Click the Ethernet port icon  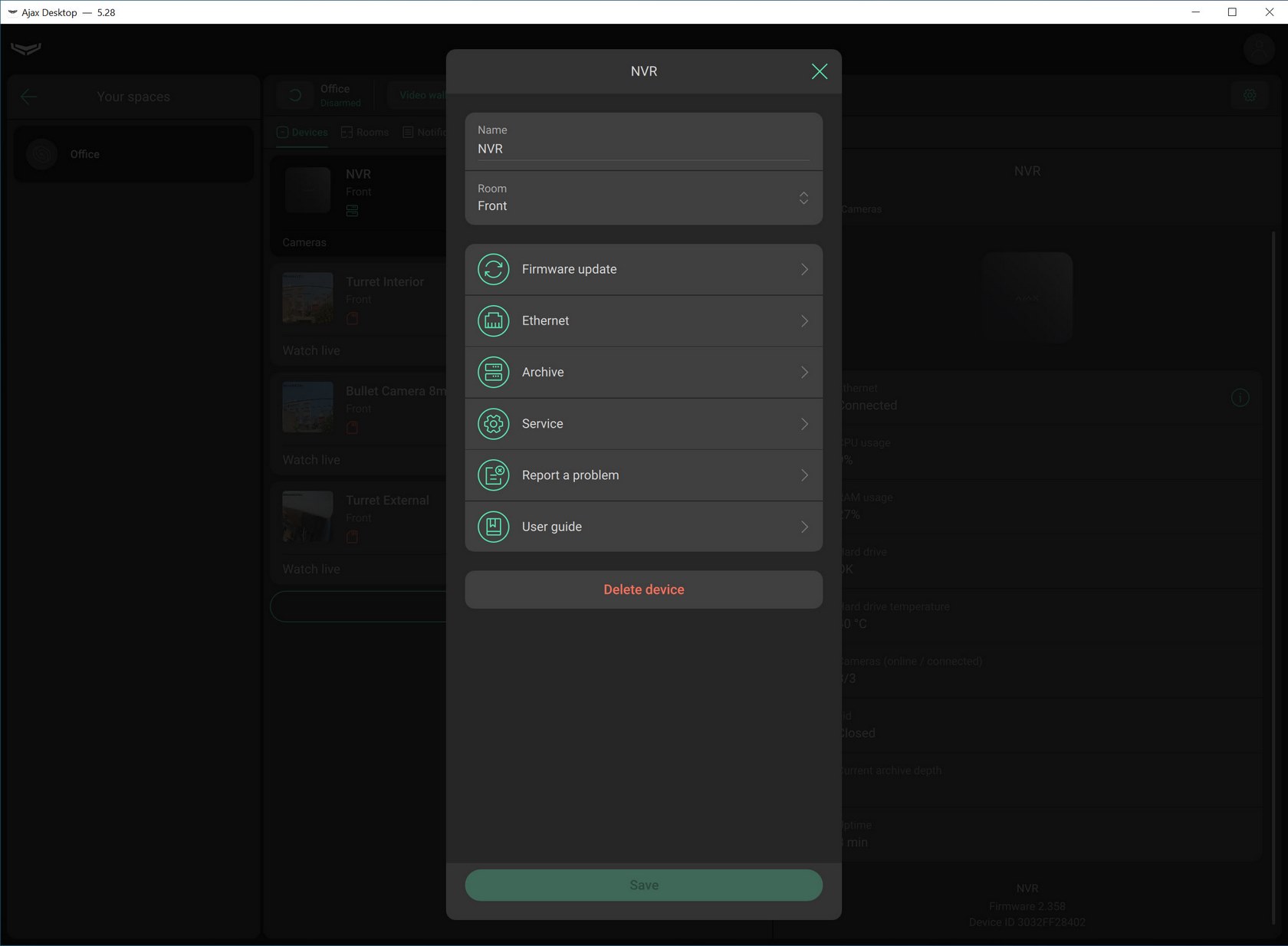[493, 320]
